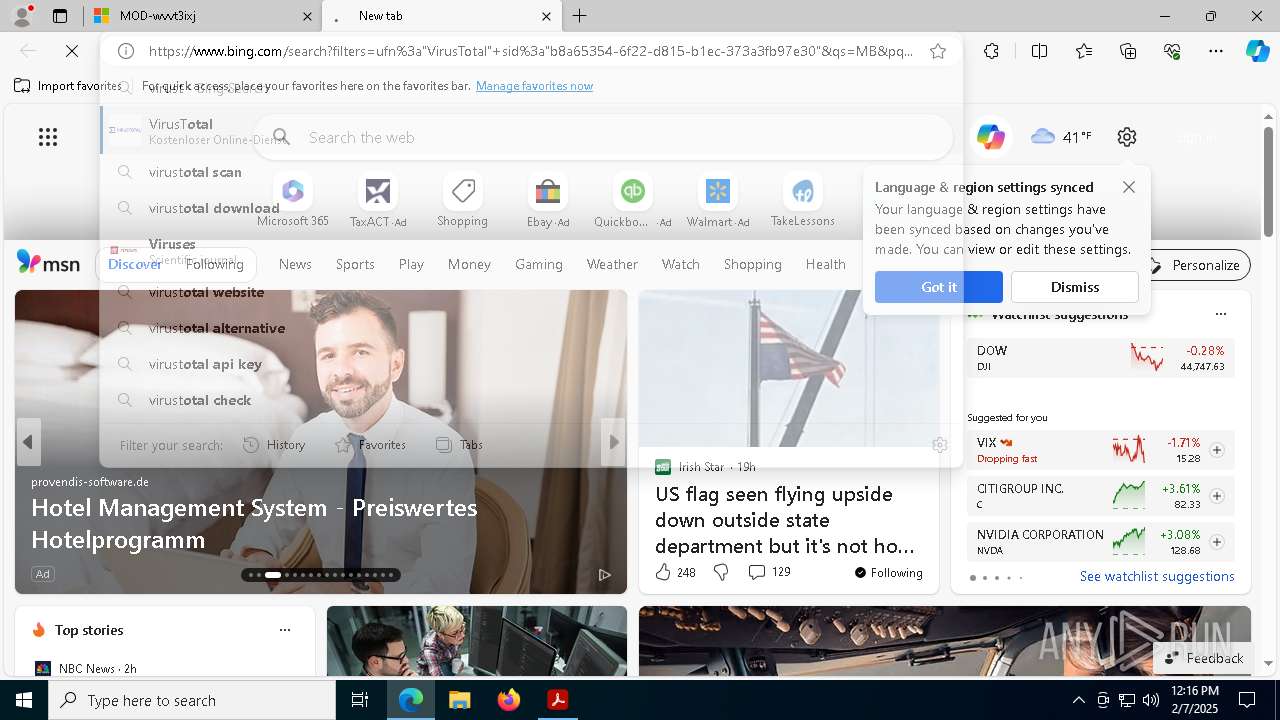Launch Copilot sidebar icon

(1258, 51)
